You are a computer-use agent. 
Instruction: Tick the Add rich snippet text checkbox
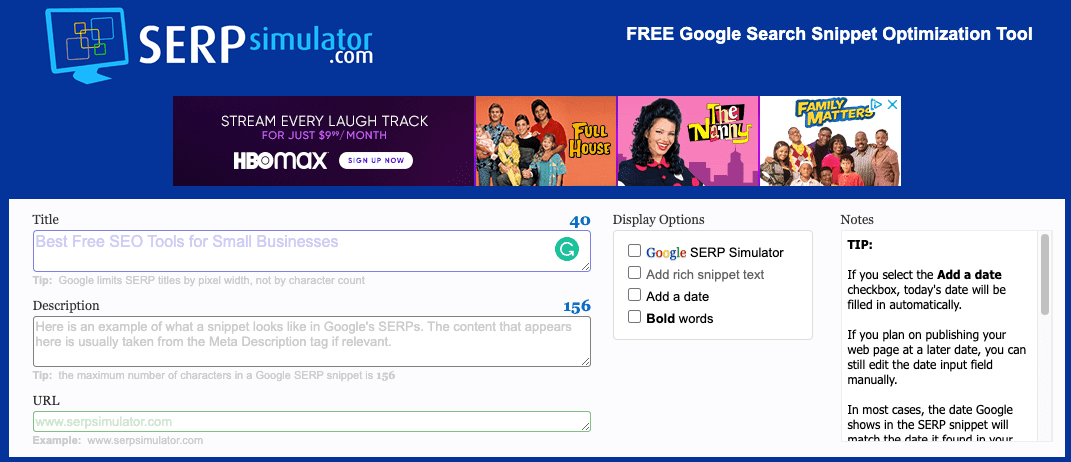tap(635, 273)
